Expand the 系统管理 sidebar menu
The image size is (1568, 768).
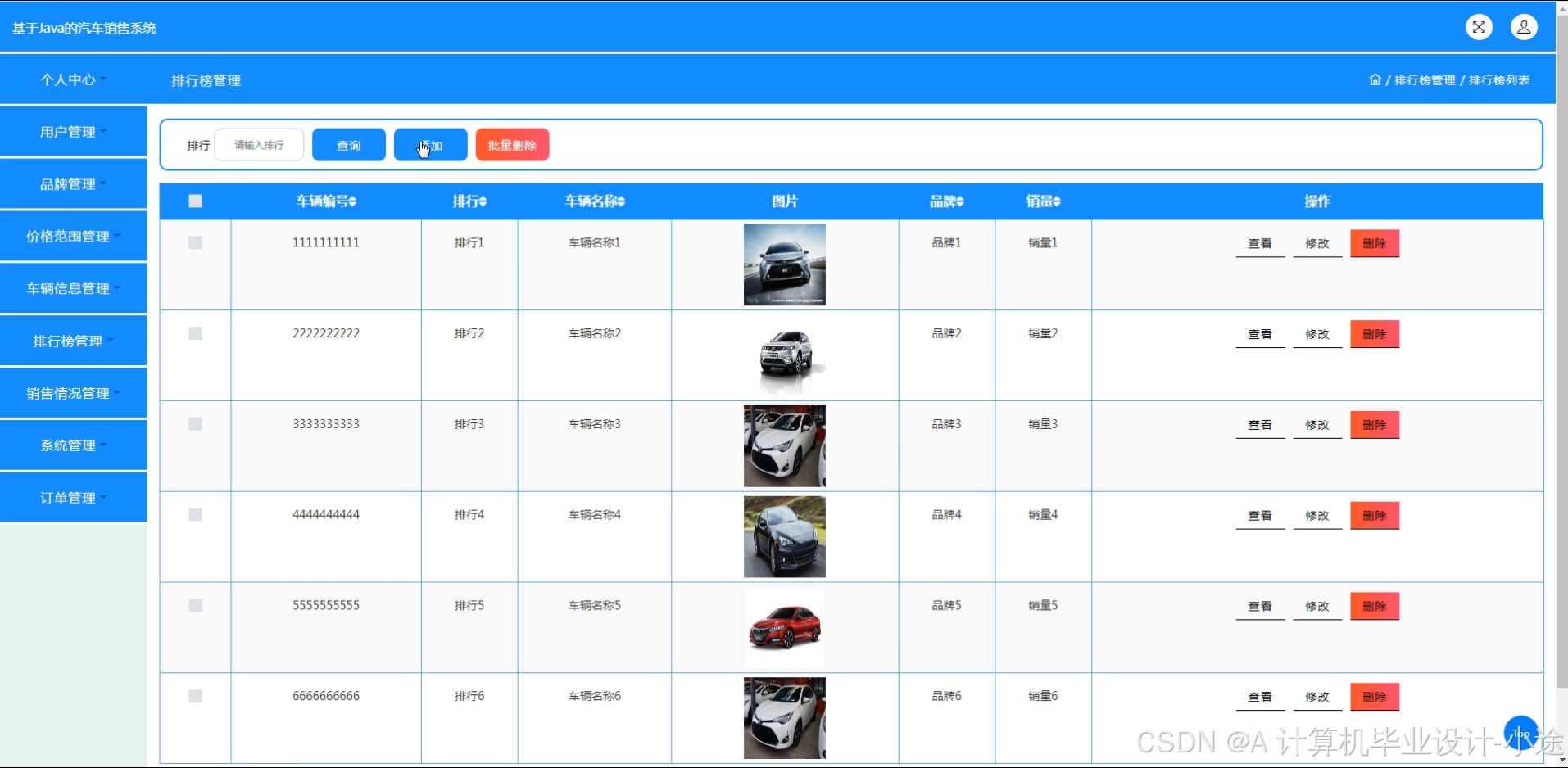pyautogui.click(x=74, y=446)
